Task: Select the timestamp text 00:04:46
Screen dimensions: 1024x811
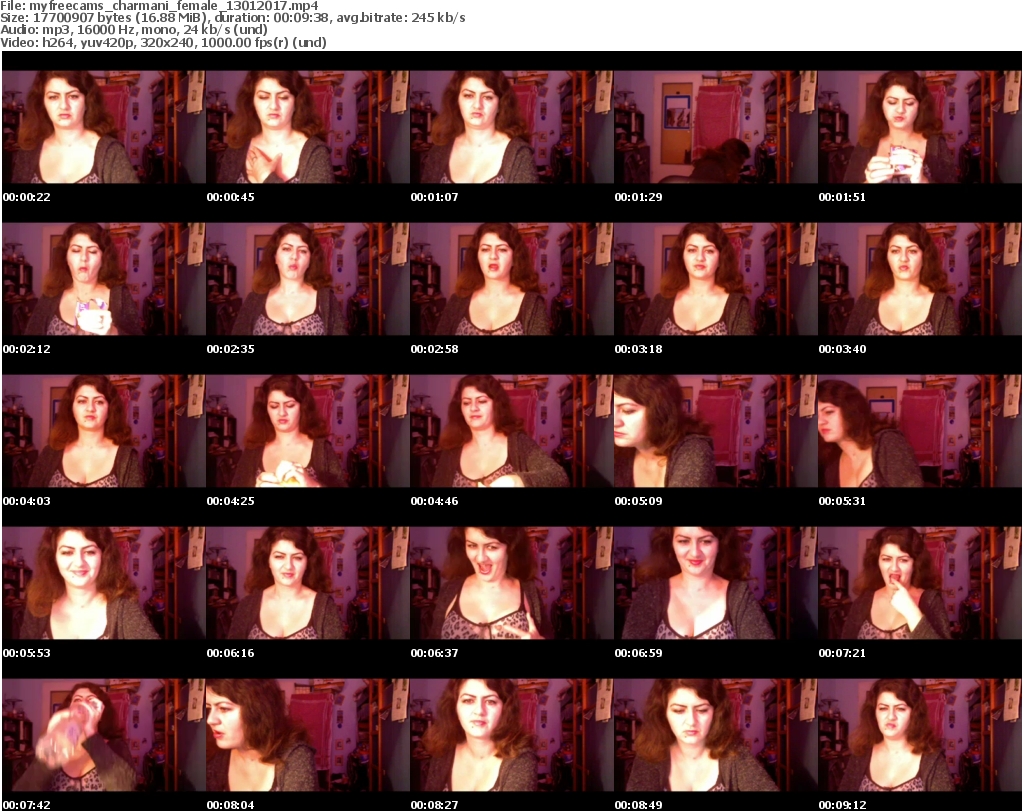Action: click(434, 501)
